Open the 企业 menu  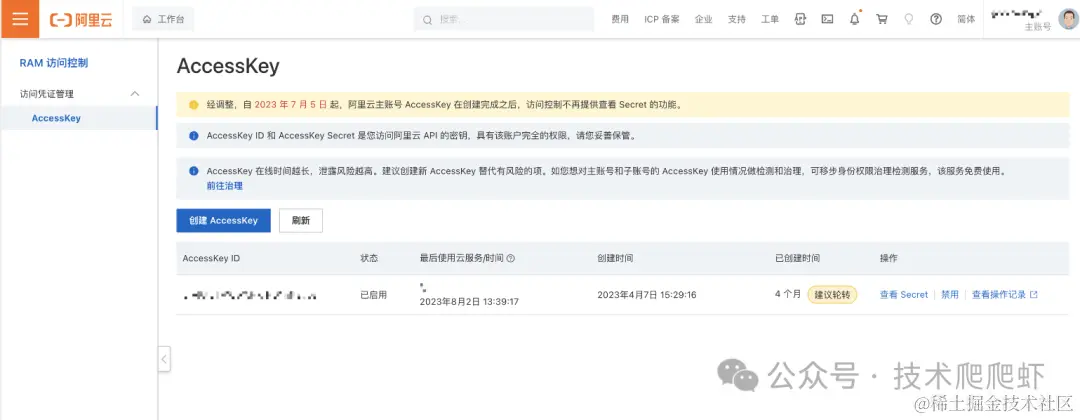[x=703, y=19]
